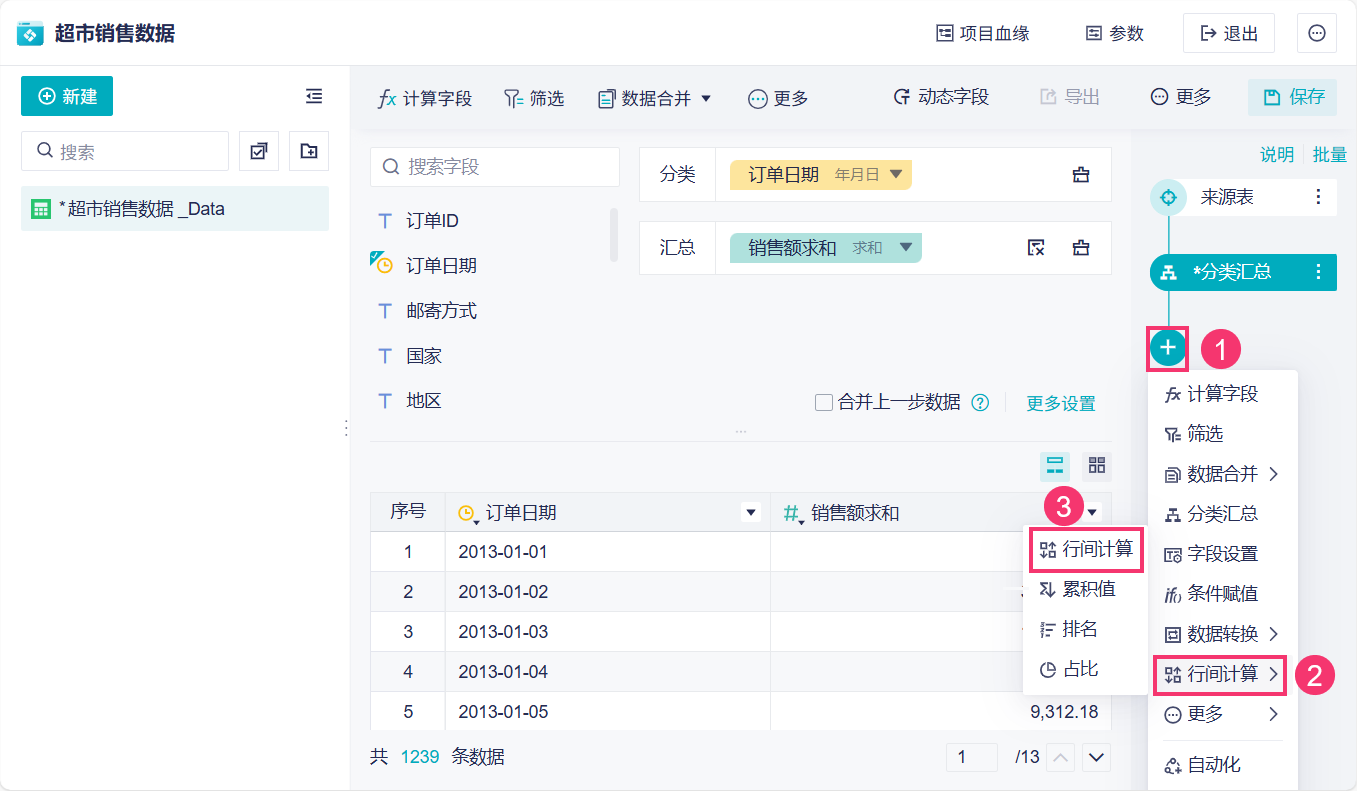Expand the 数据合并 toolbar dropdown
This screenshot has height=791, width=1357.
pyautogui.click(x=705, y=98)
